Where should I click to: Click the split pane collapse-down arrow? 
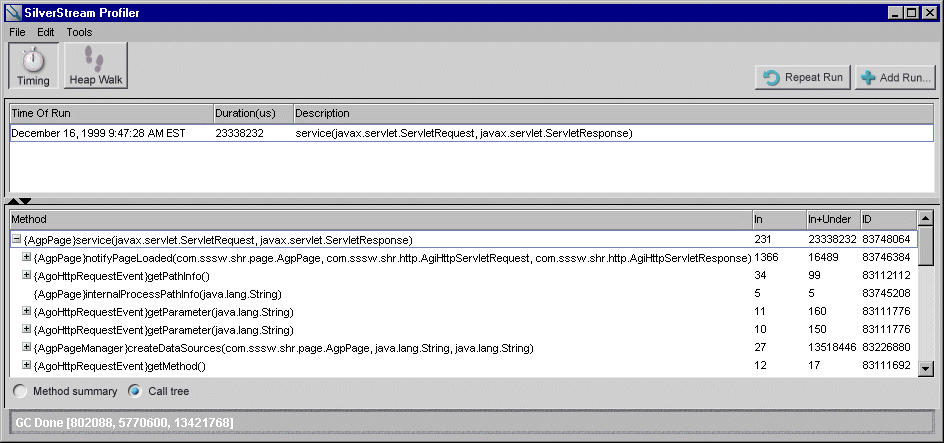pyautogui.click(x=25, y=201)
